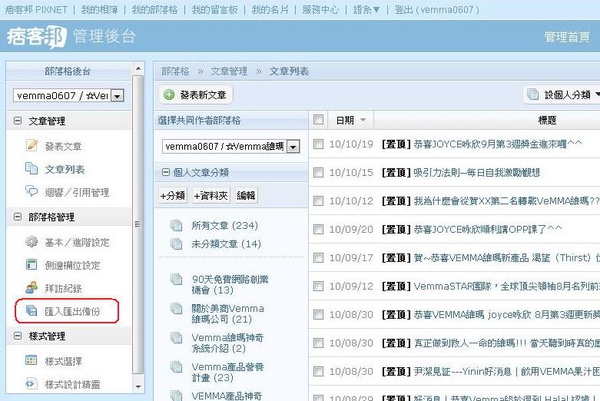600x401 pixels.
Task: Collapse the 樣式管理 section
Action: tap(18, 336)
